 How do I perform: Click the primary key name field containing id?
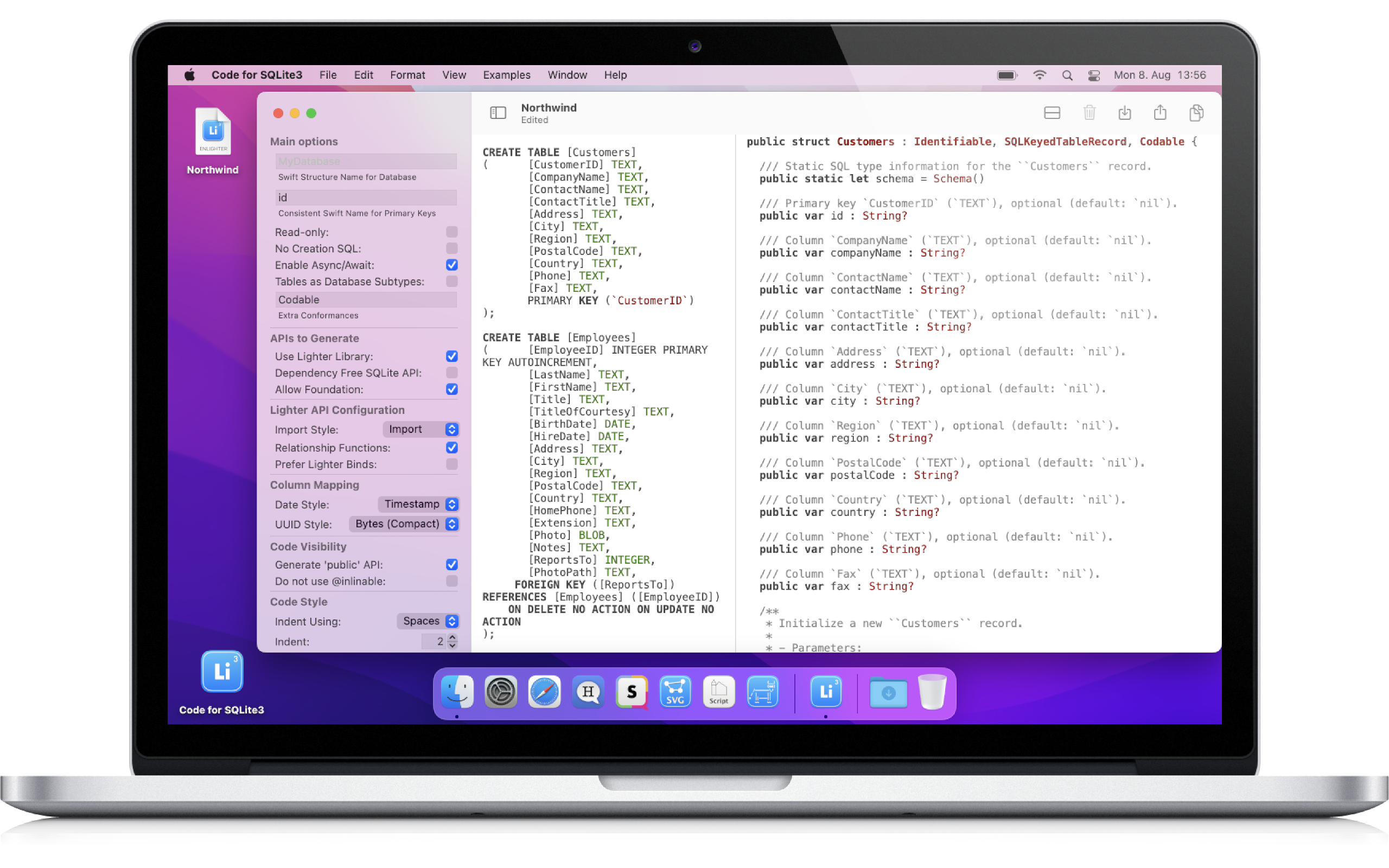[x=366, y=197]
